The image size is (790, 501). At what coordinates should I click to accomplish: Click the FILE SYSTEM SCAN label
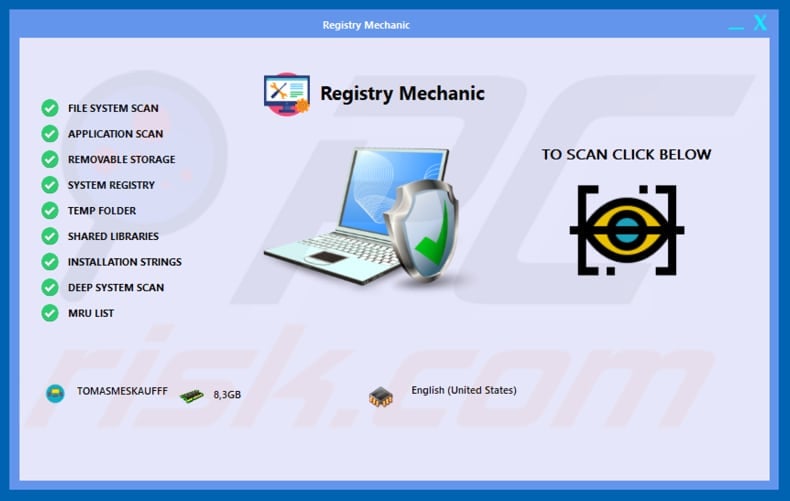[113, 108]
